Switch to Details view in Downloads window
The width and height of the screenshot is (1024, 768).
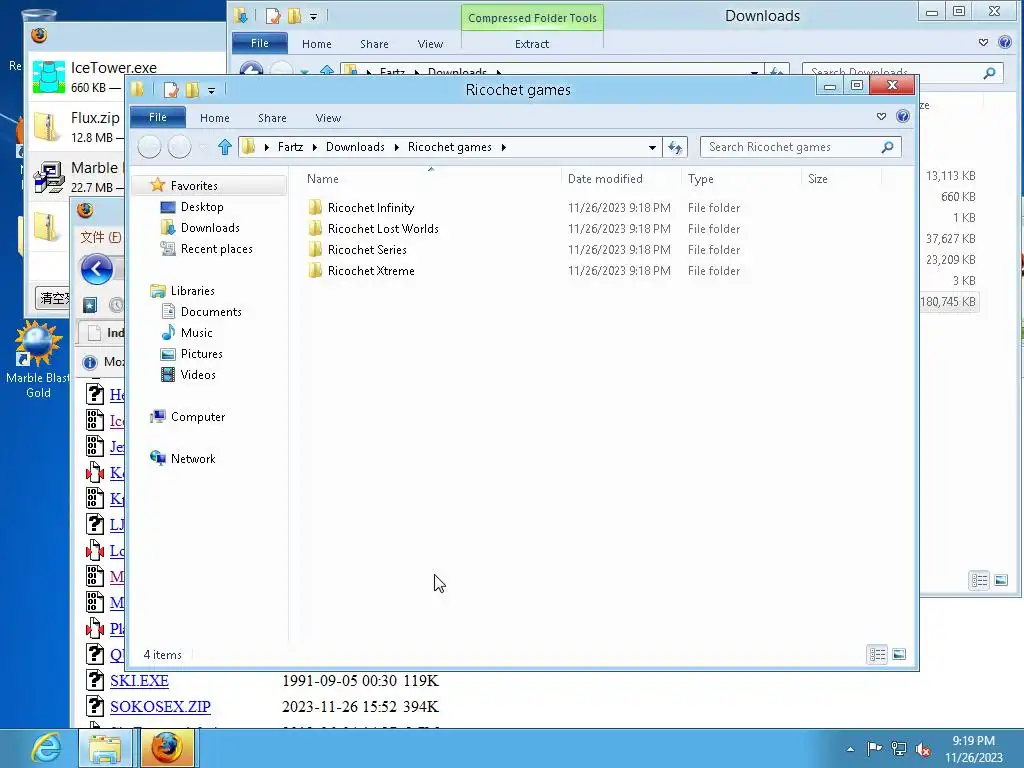coord(979,580)
